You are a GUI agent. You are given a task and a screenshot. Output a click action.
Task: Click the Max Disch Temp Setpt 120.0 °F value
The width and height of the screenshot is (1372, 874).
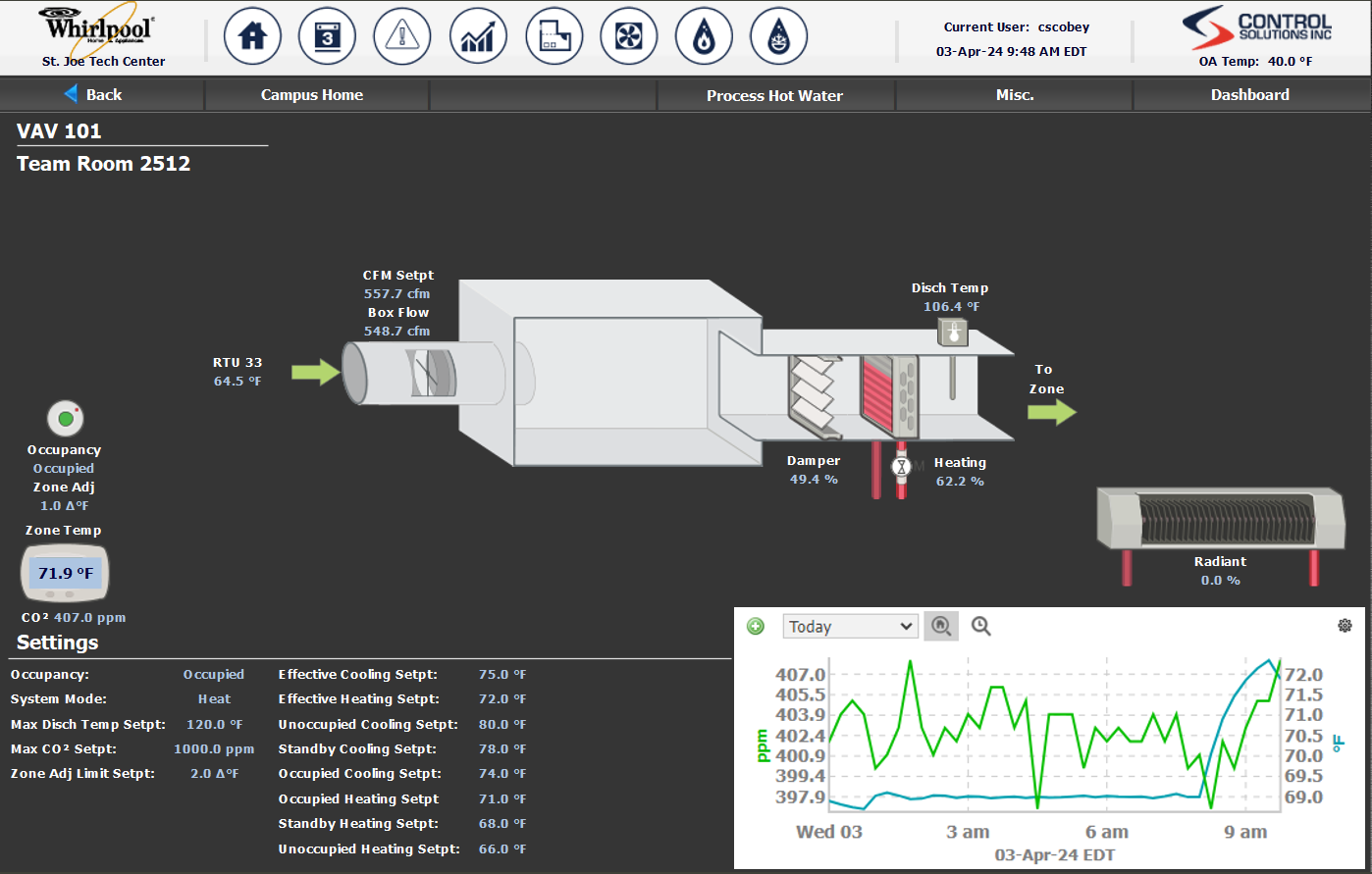tap(216, 724)
